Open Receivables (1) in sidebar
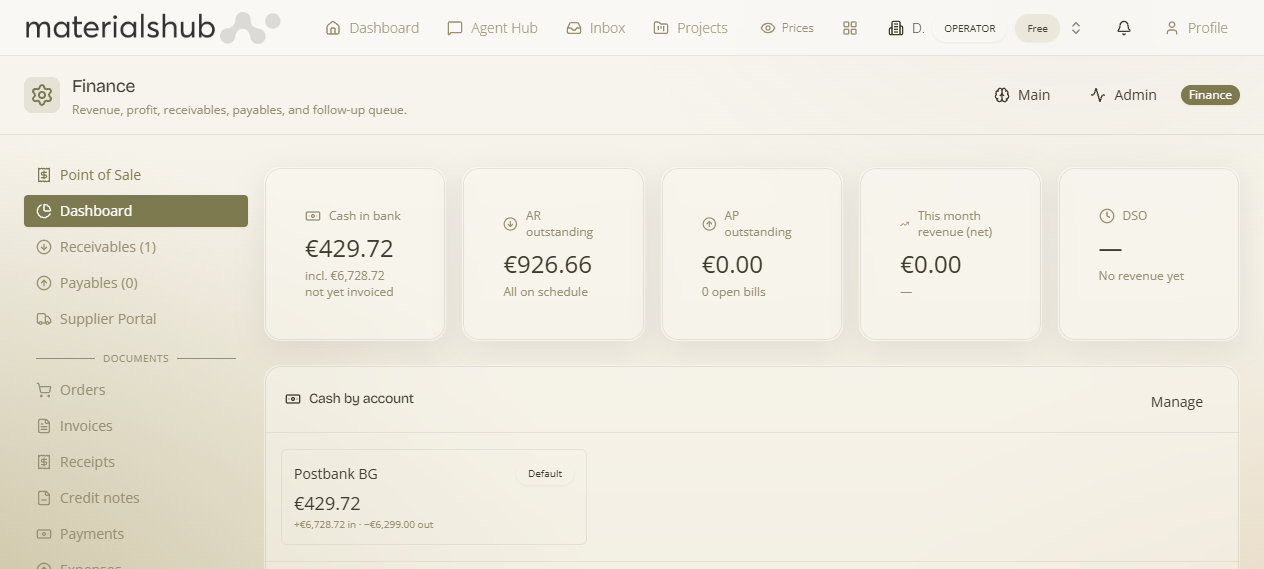1264x569 pixels. pos(136,247)
